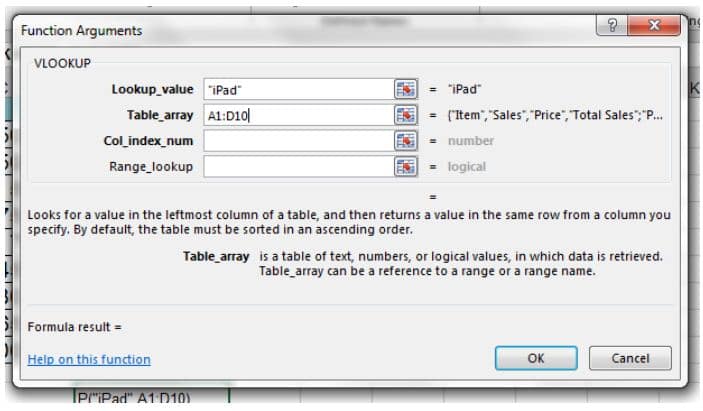Image resolution: width=703 pixels, height=411 pixels.
Task: Open the Help on this function link
Action: [x=89, y=359]
